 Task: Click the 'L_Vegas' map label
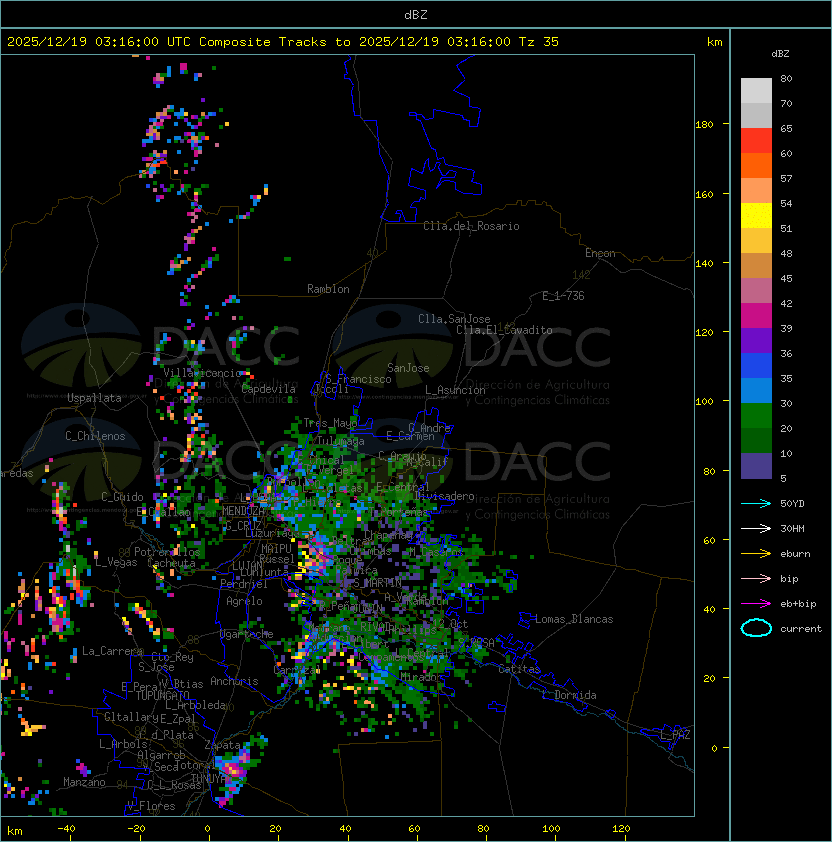tap(116, 562)
